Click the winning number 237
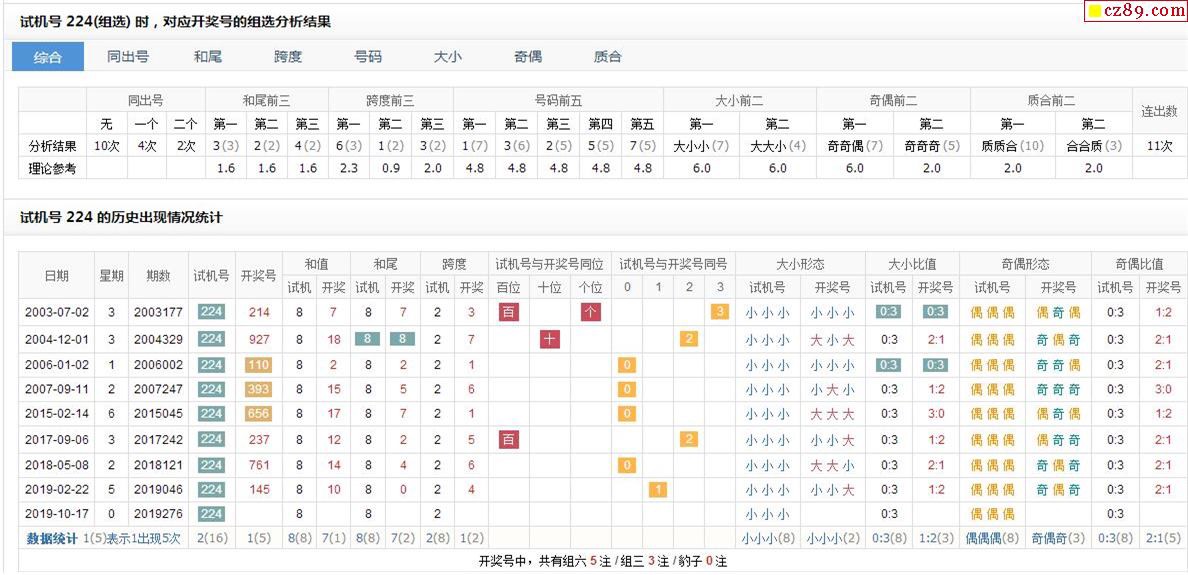The height and width of the screenshot is (575, 1188). (259, 439)
